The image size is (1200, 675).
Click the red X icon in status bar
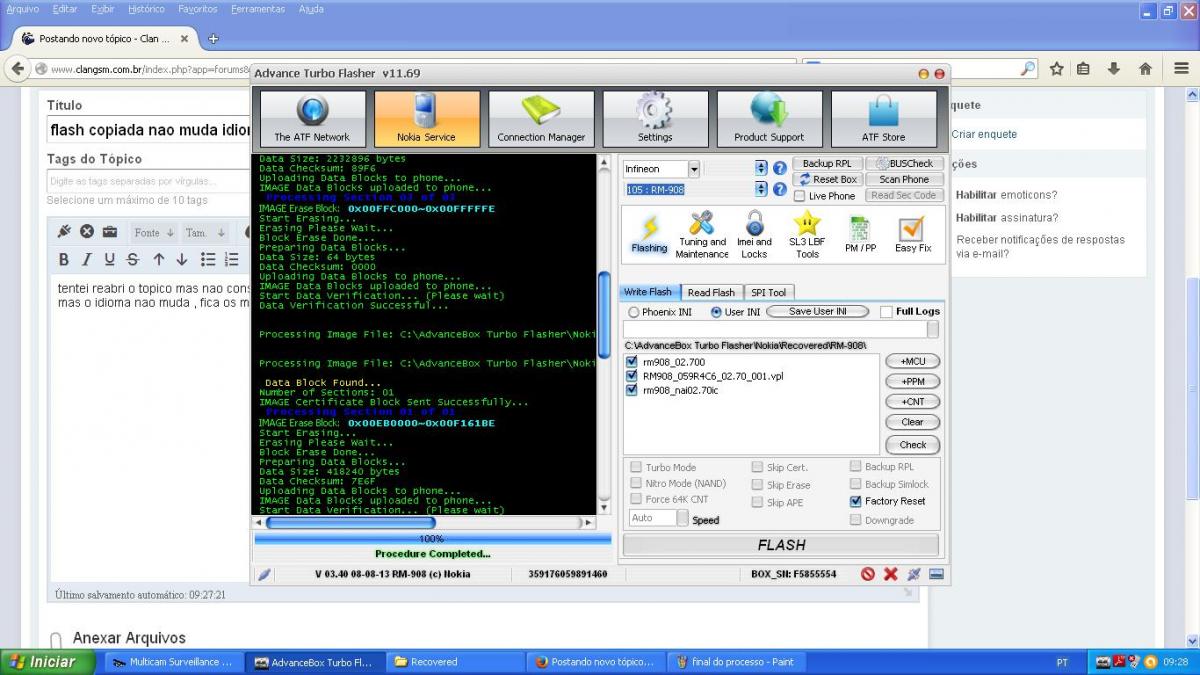[x=890, y=574]
